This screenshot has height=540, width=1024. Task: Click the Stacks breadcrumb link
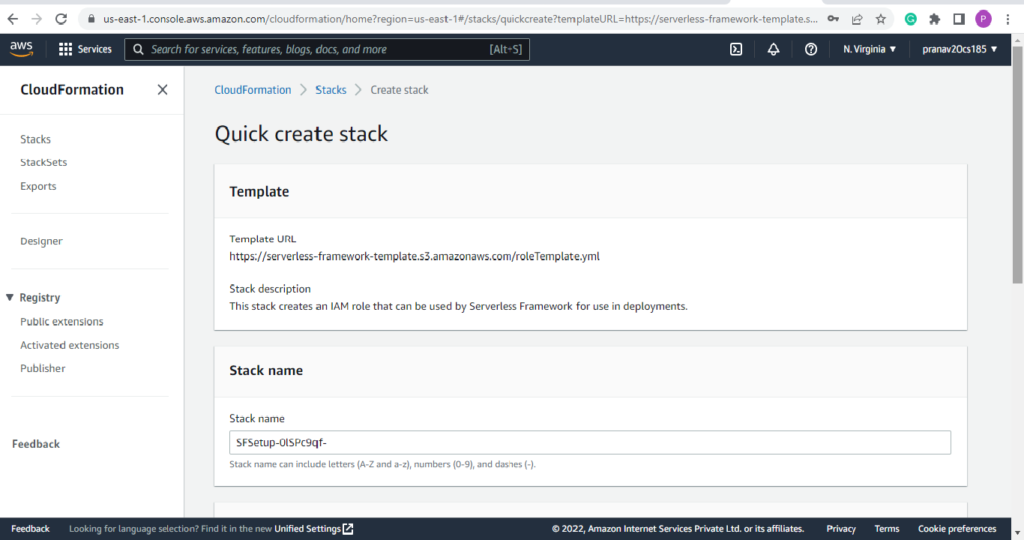330,90
